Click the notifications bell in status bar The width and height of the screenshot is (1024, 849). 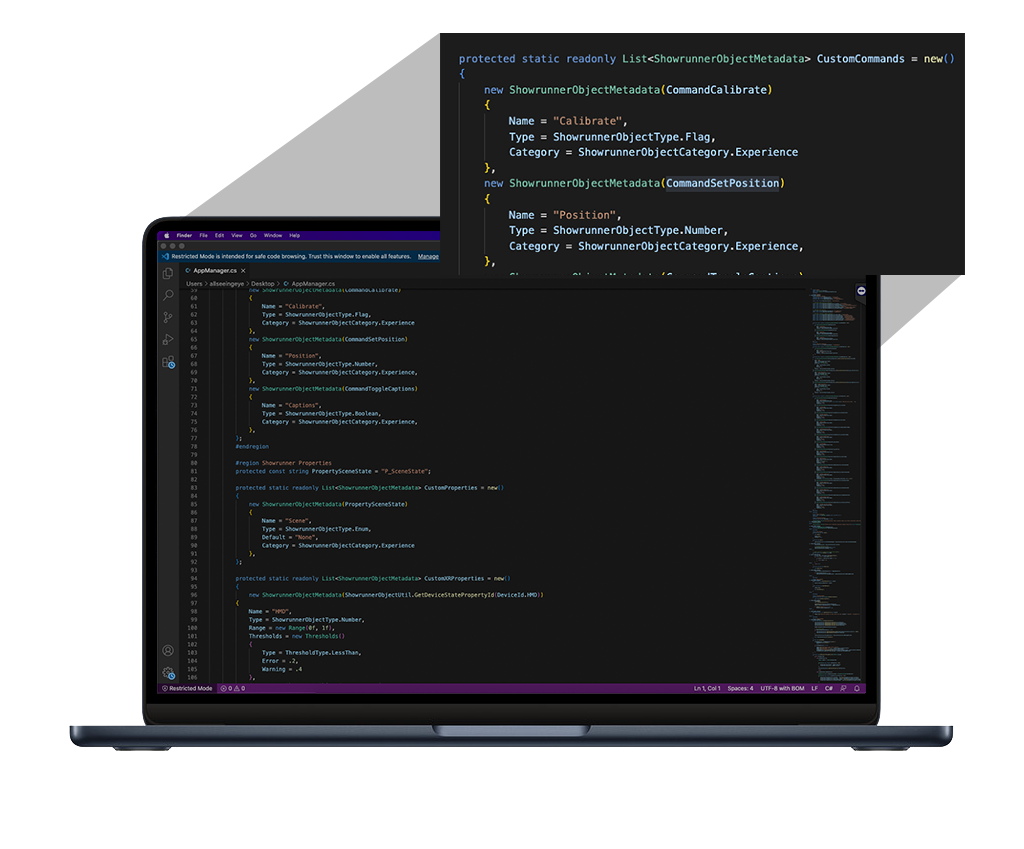[x=857, y=689]
